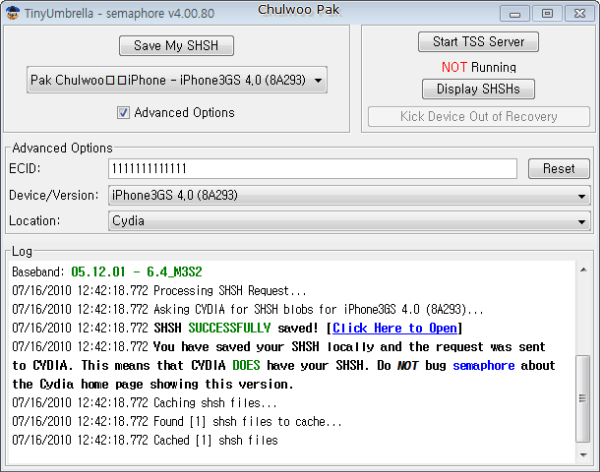Start the TSS Server
This screenshot has width=600, height=472.
(478, 41)
